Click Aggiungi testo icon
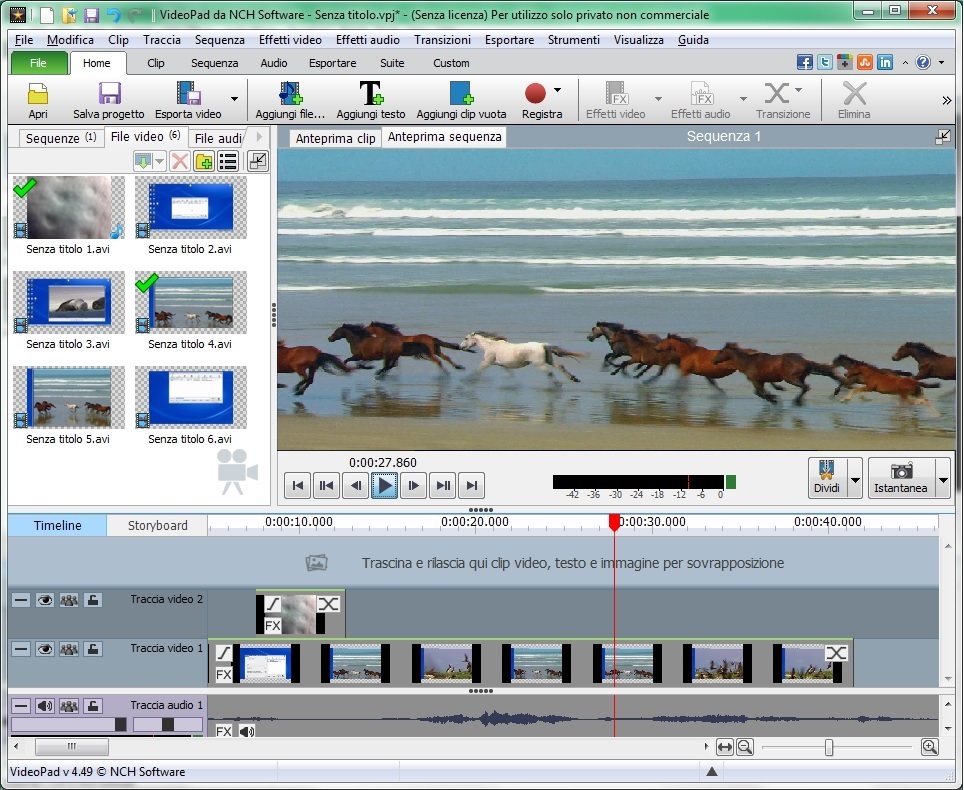964x790 pixels. tap(371, 93)
